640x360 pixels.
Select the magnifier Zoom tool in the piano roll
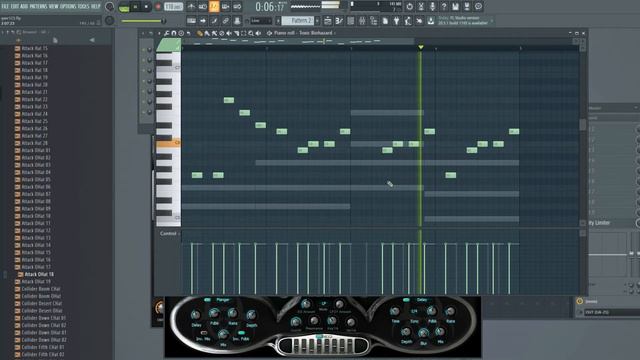click(x=251, y=33)
